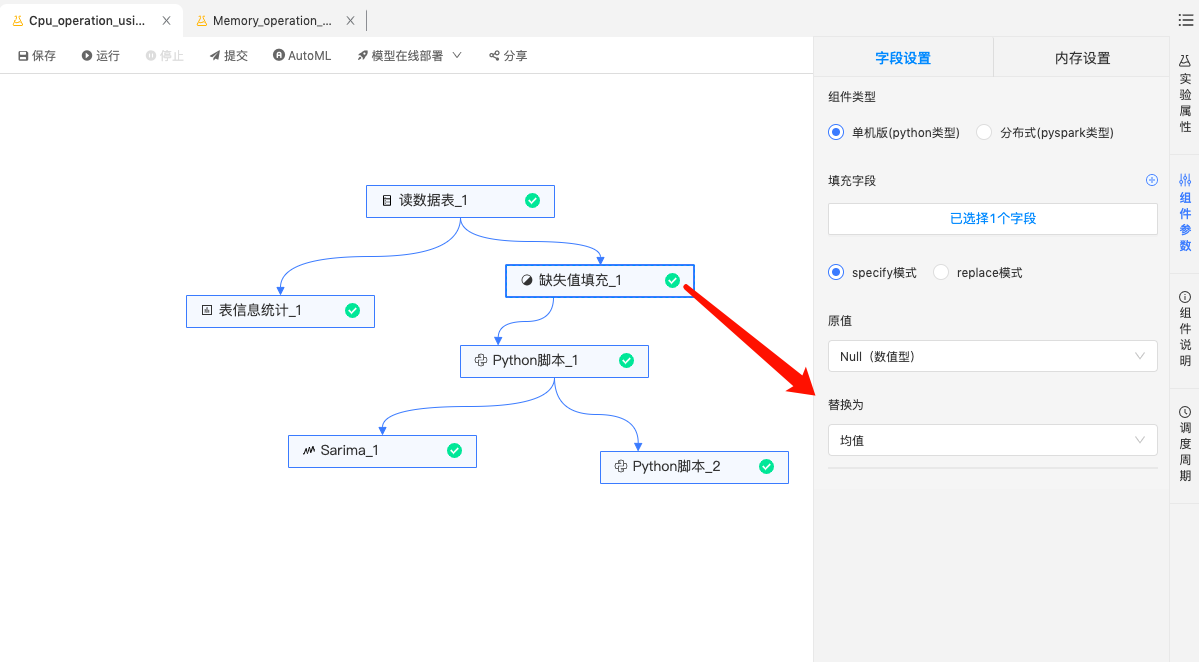The width and height of the screenshot is (1199, 662).
Task: Select the Sarima_1 node on canvas
Action: [382, 451]
